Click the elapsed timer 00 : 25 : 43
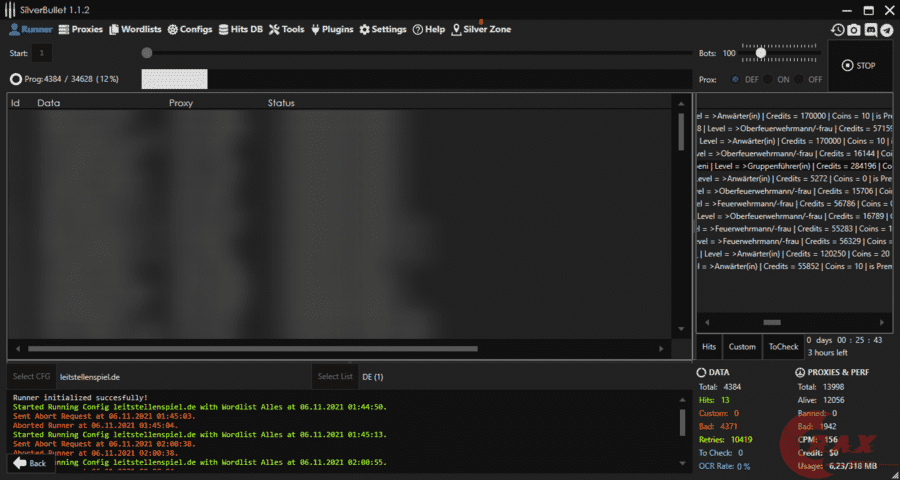The image size is (900, 480). pyautogui.click(x=861, y=340)
